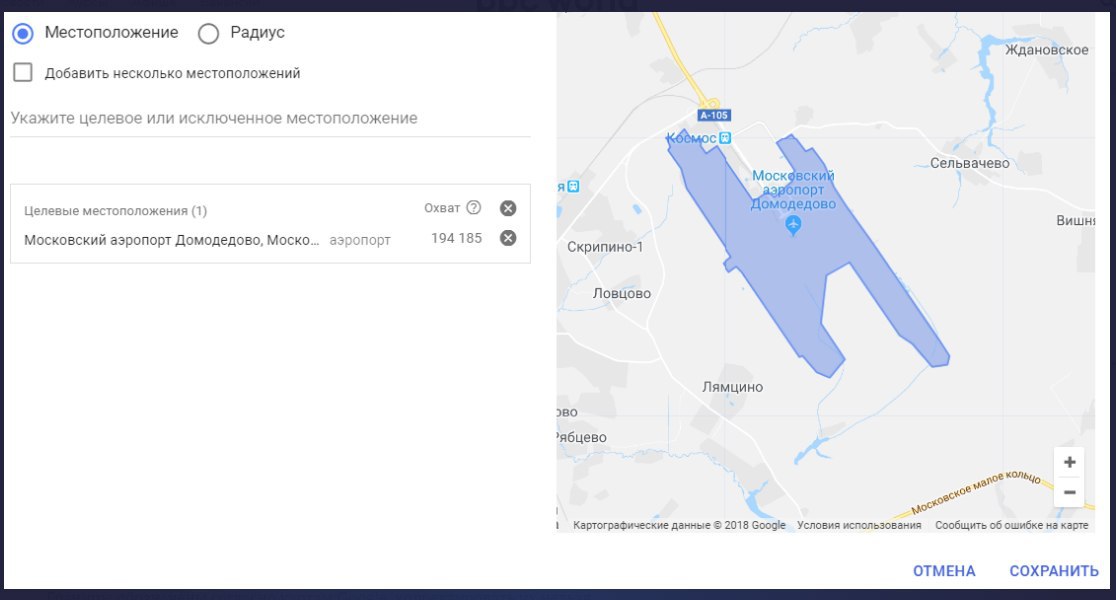Open Сообщить об ошибке на карте link

(x=1011, y=525)
